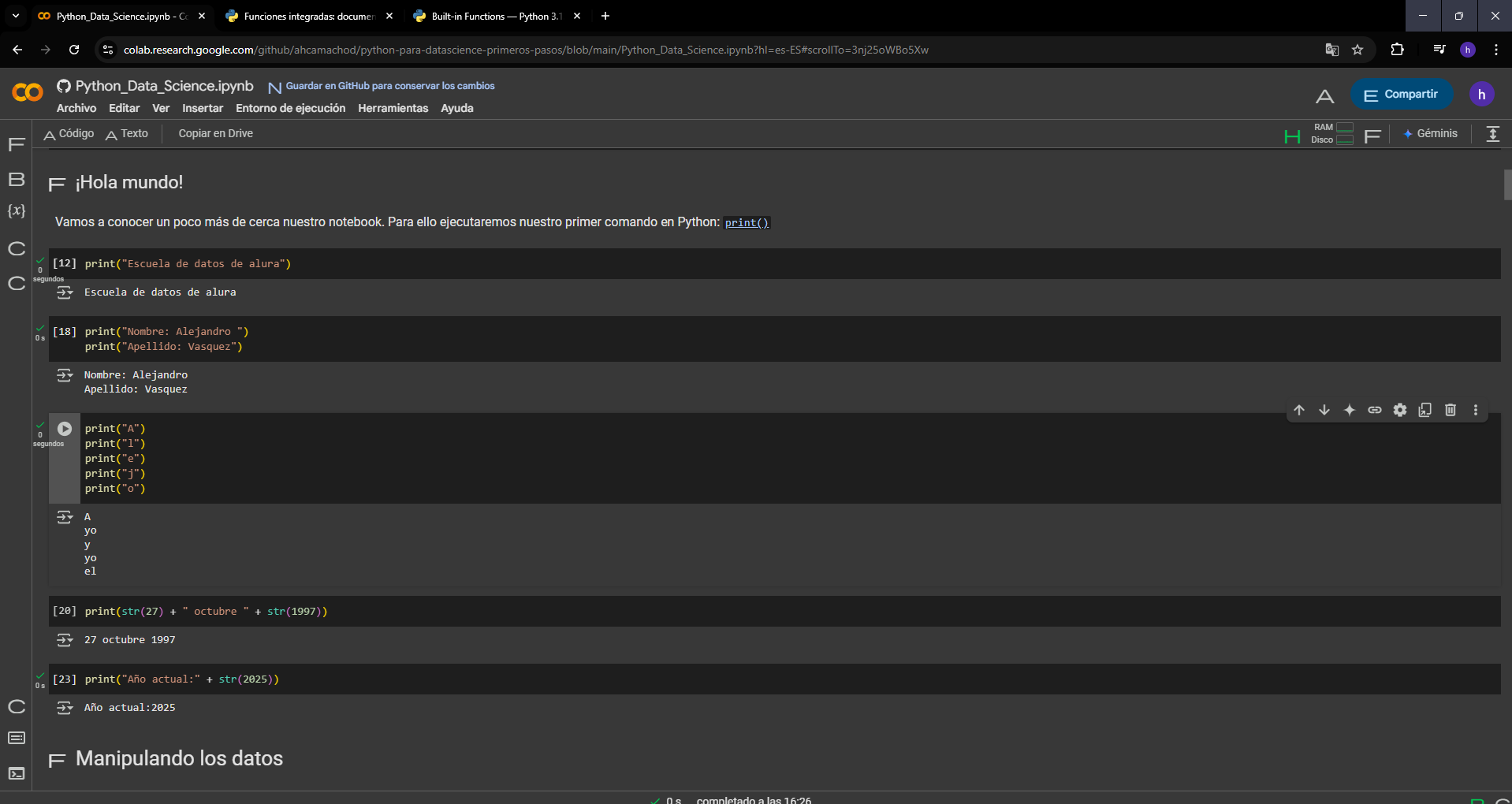Delete the selected cell with trash icon

pos(1451,410)
